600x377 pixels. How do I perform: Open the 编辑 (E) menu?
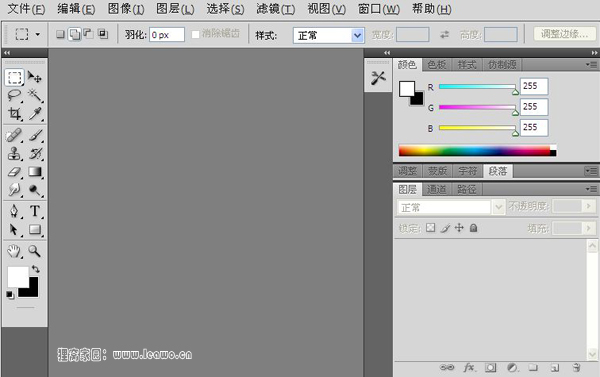(x=76, y=8)
